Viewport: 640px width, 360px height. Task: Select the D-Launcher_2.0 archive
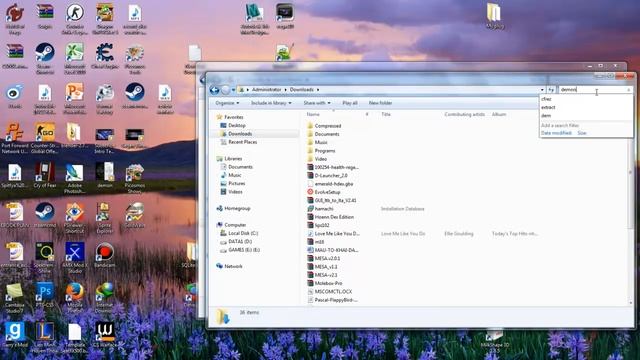tap(331, 176)
